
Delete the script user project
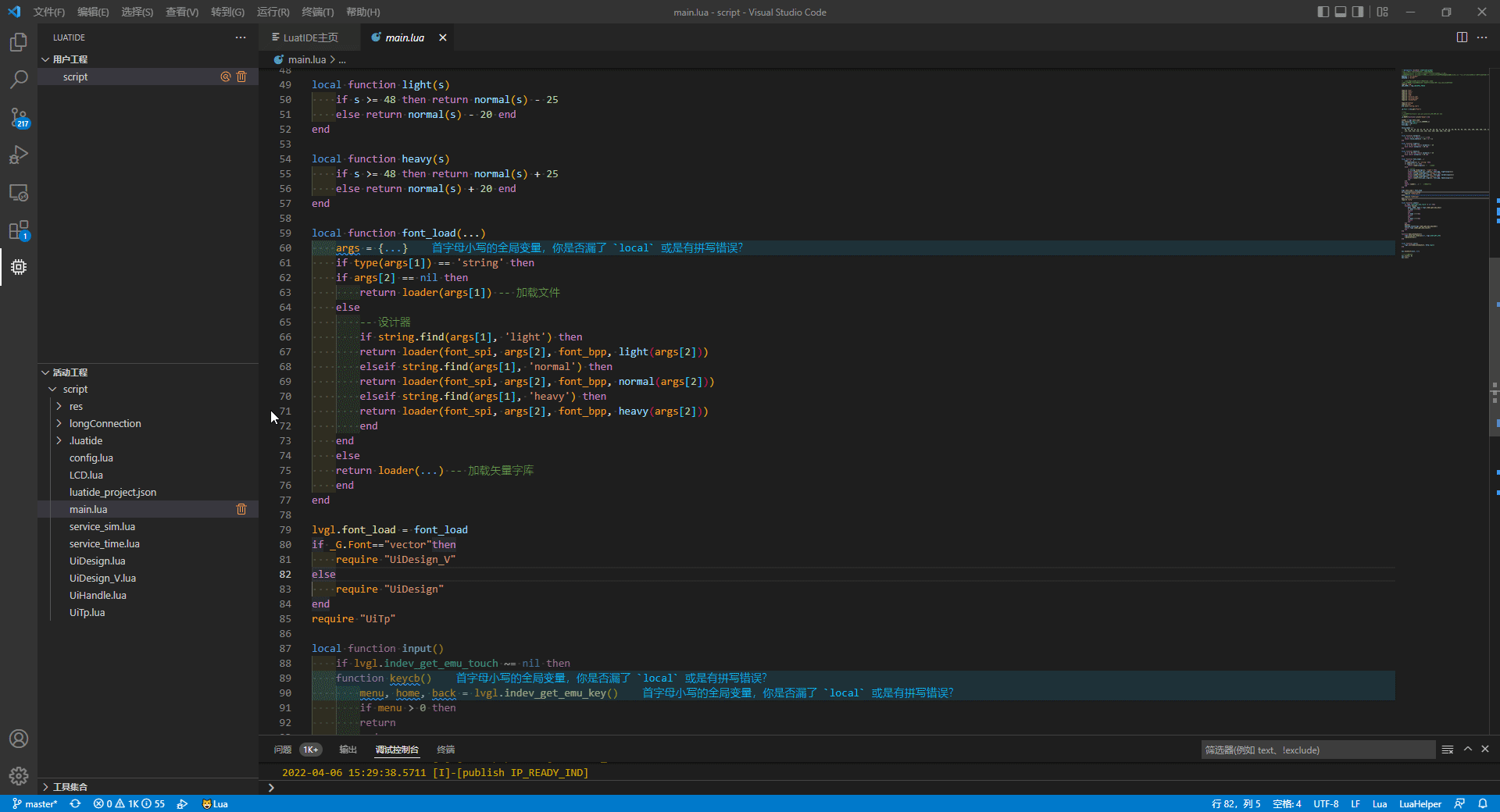241,77
